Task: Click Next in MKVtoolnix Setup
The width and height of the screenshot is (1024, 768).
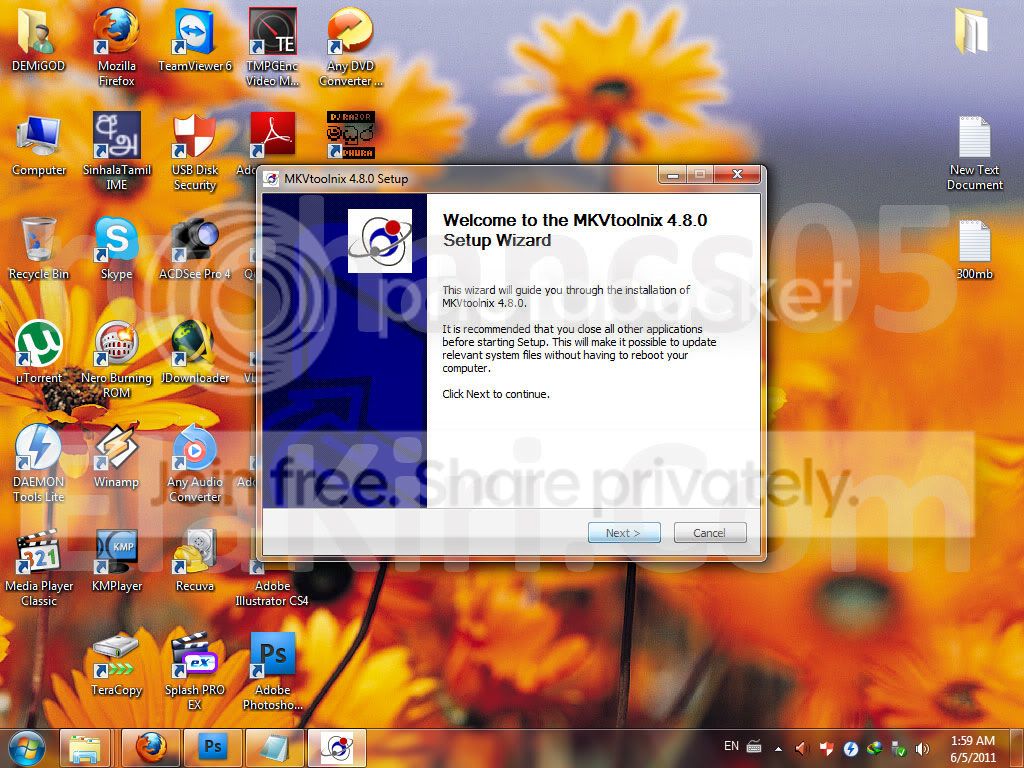Action: point(624,533)
